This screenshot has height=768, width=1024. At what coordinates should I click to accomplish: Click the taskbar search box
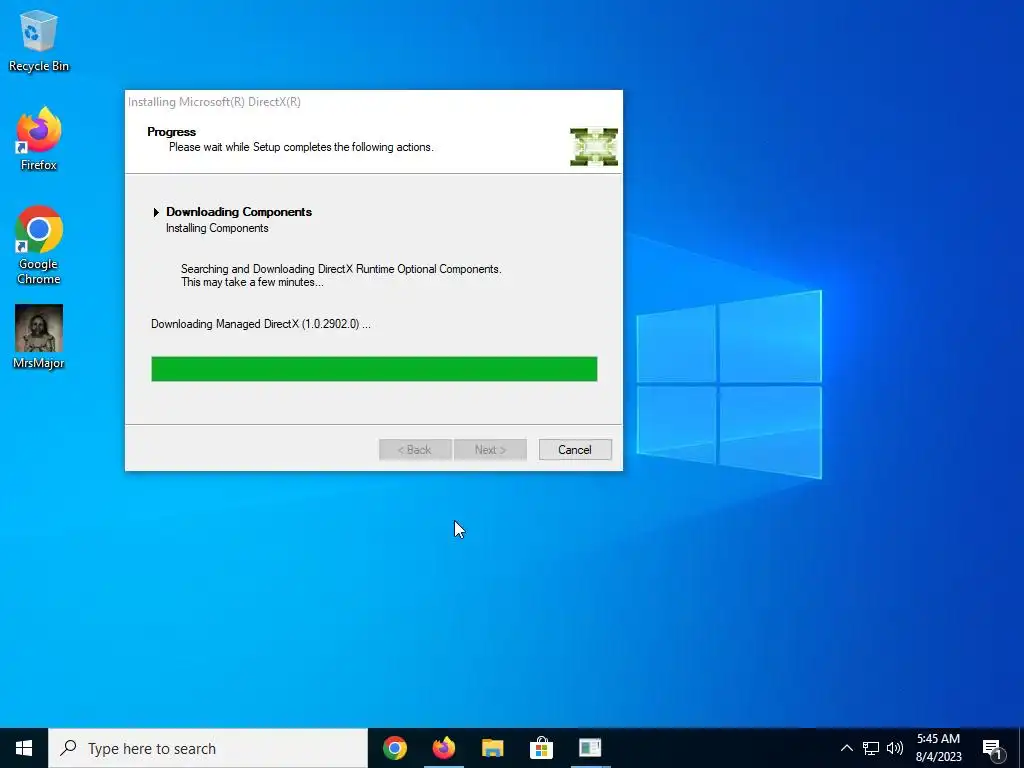(x=208, y=748)
